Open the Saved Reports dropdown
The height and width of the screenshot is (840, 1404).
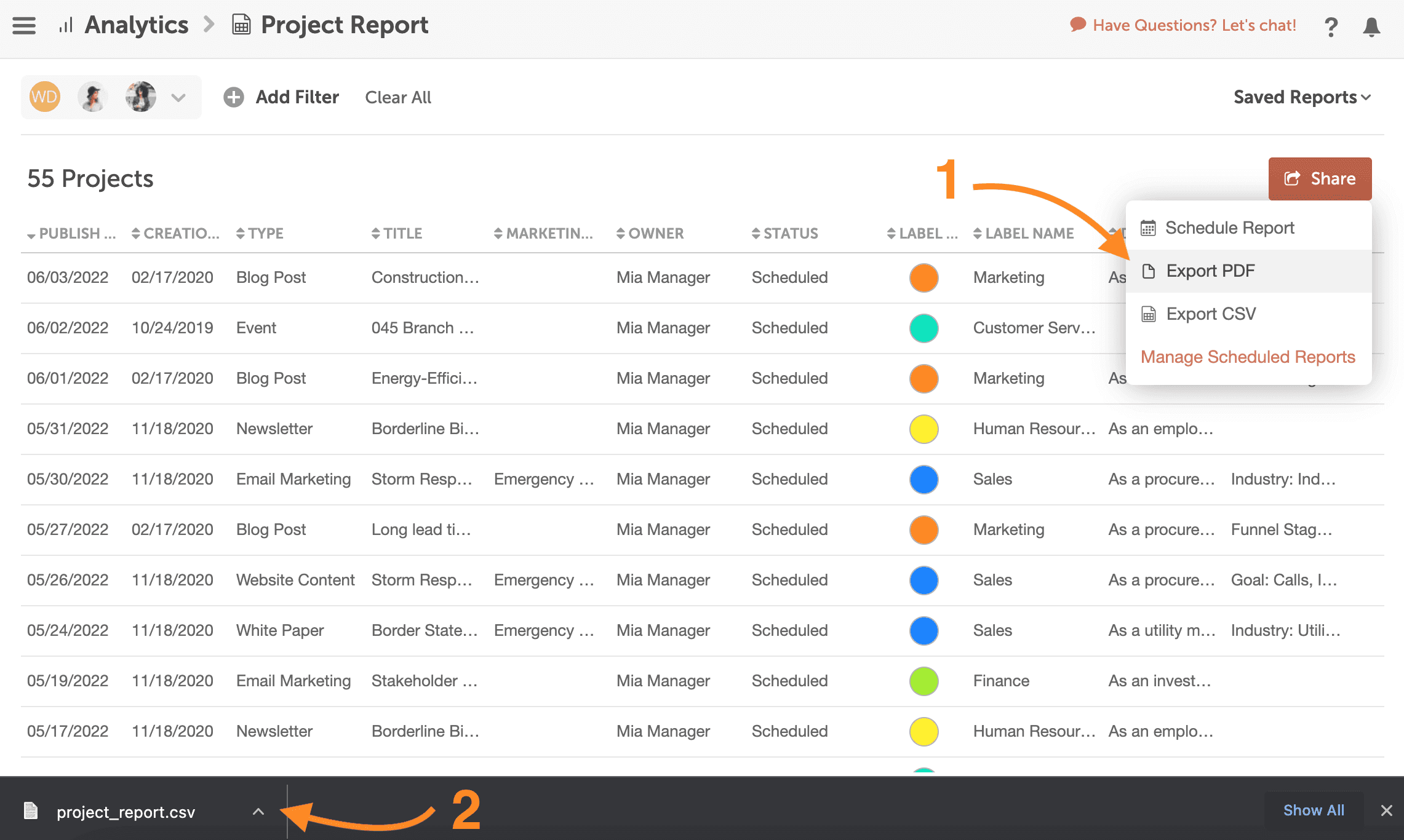tap(1302, 97)
